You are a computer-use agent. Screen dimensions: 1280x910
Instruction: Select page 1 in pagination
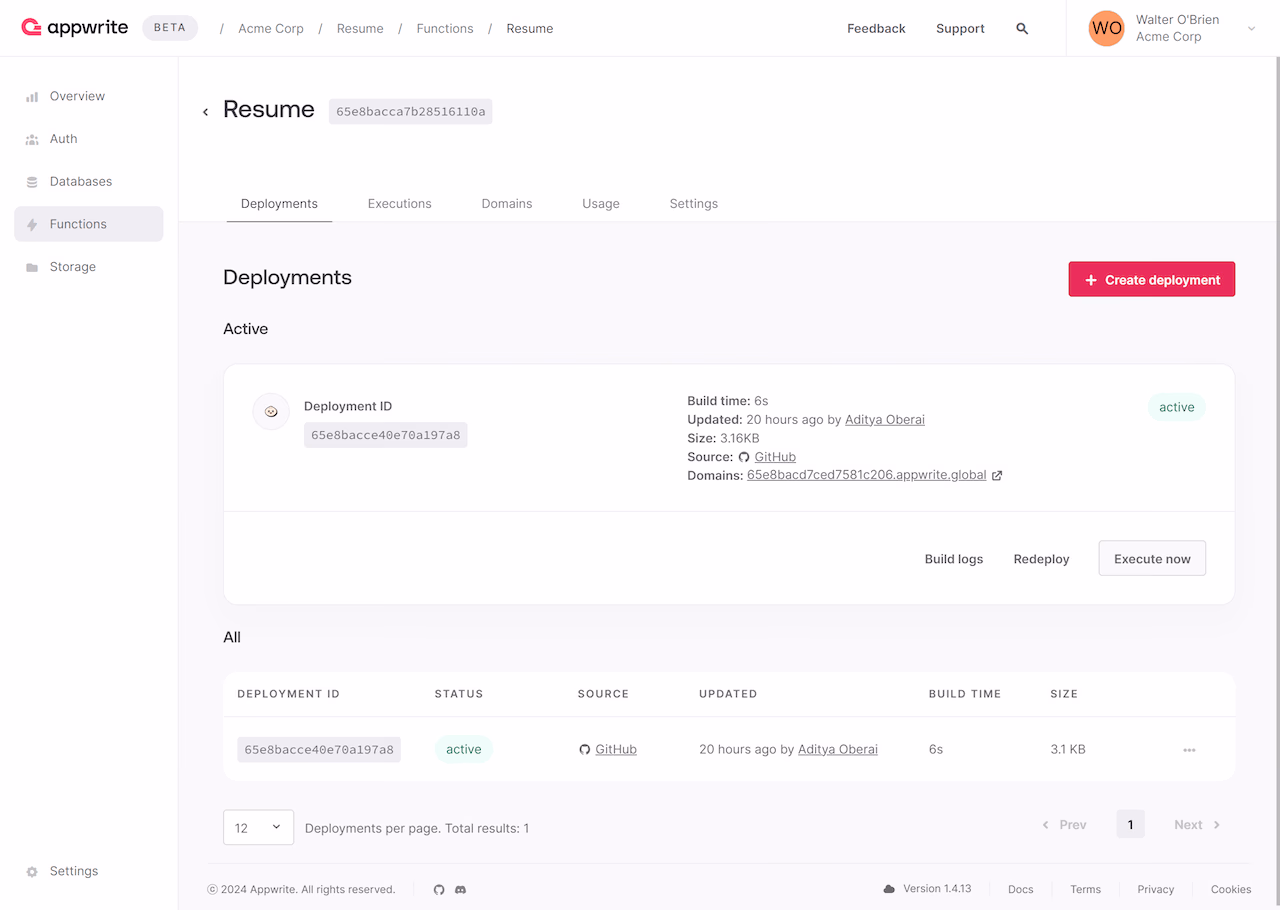click(x=1131, y=825)
